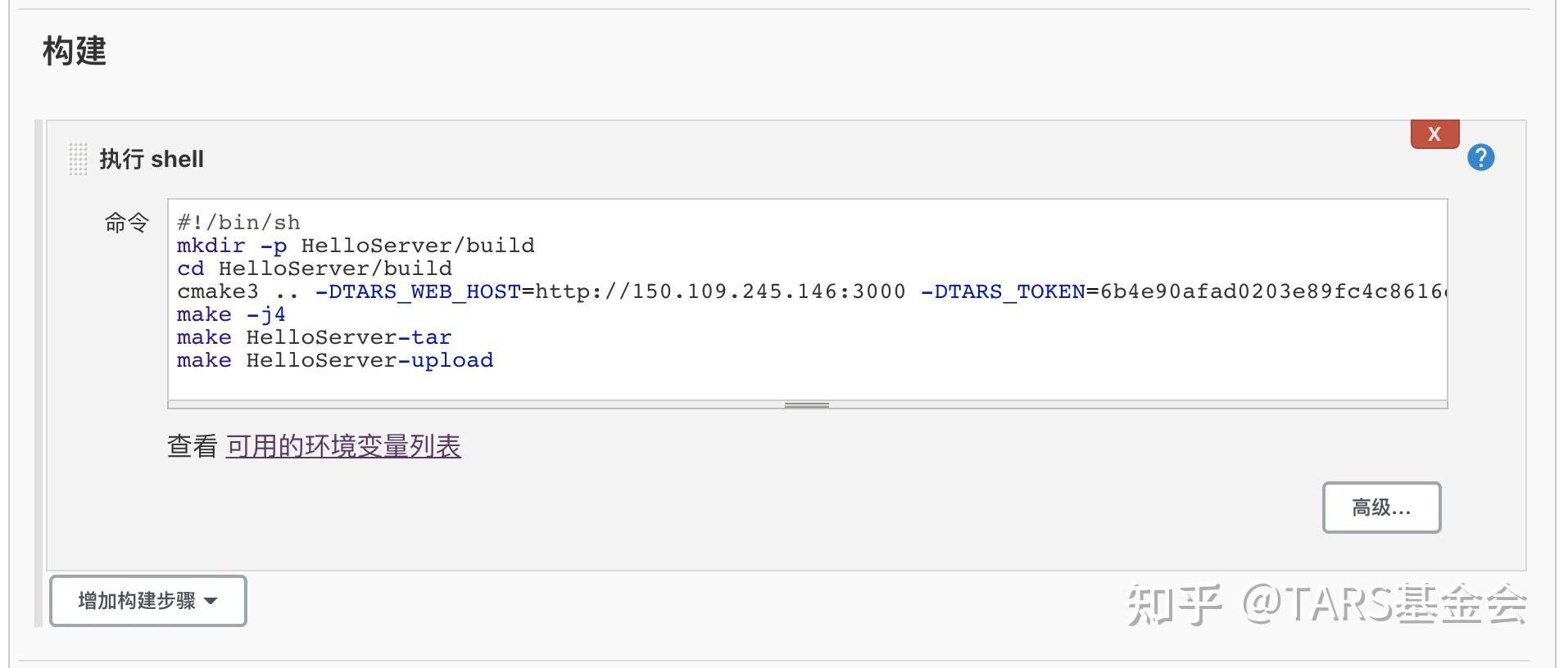Click the command textarea resize handle

(x=806, y=404)
